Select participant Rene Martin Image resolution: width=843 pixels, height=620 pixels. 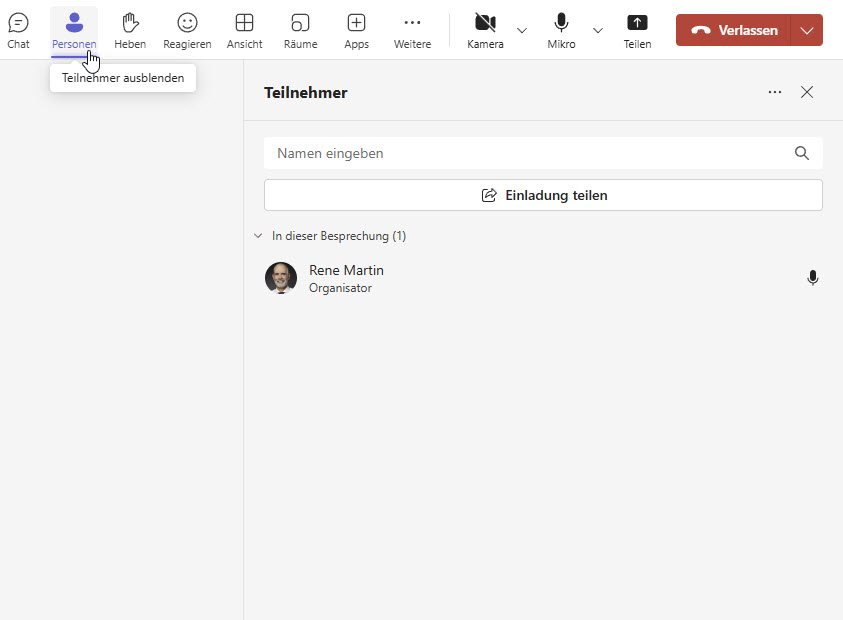click(x=543, y=279)
